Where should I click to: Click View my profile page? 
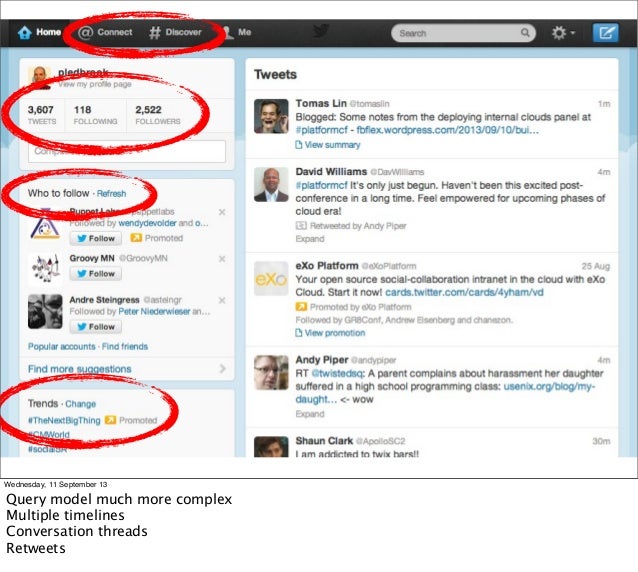point(95,84)
